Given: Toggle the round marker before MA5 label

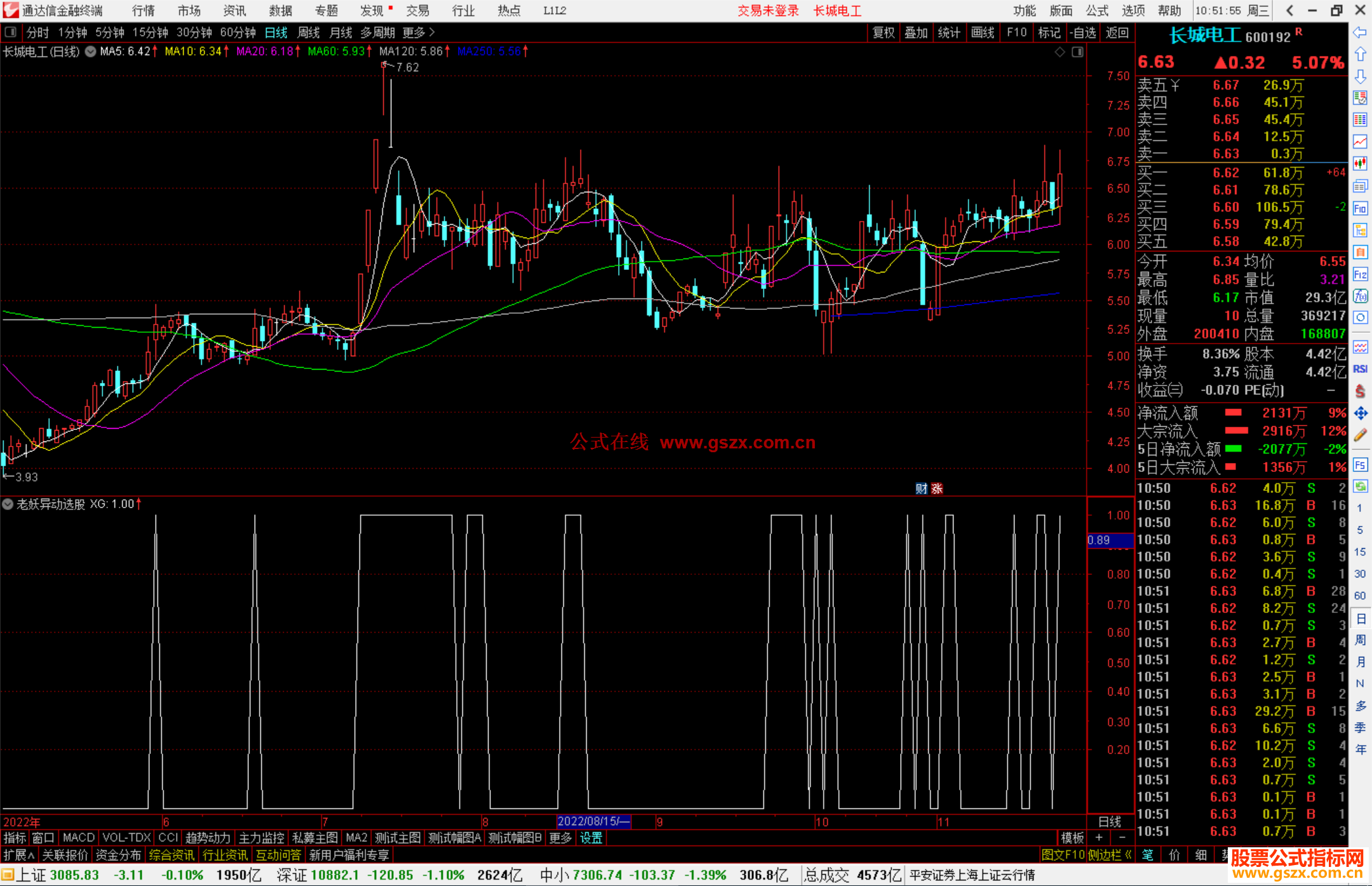Looking at the screenshot, I should pyautogui.click(x=91, y=51).
